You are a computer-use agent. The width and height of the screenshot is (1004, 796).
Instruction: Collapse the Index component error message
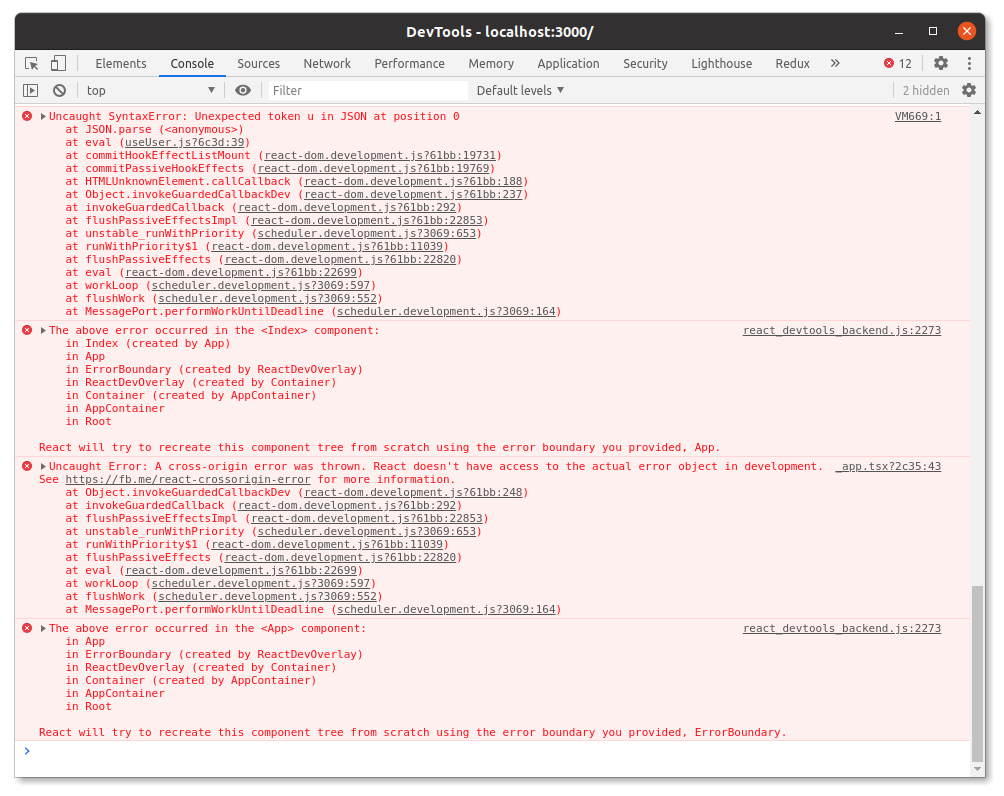pos(43,330)
